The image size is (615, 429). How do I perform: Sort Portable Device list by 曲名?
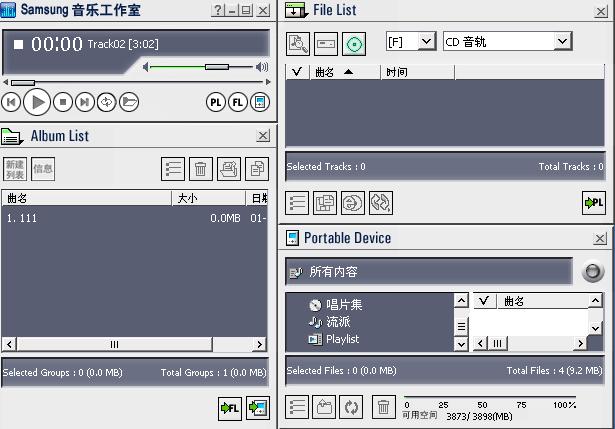[x=543, y=301]
